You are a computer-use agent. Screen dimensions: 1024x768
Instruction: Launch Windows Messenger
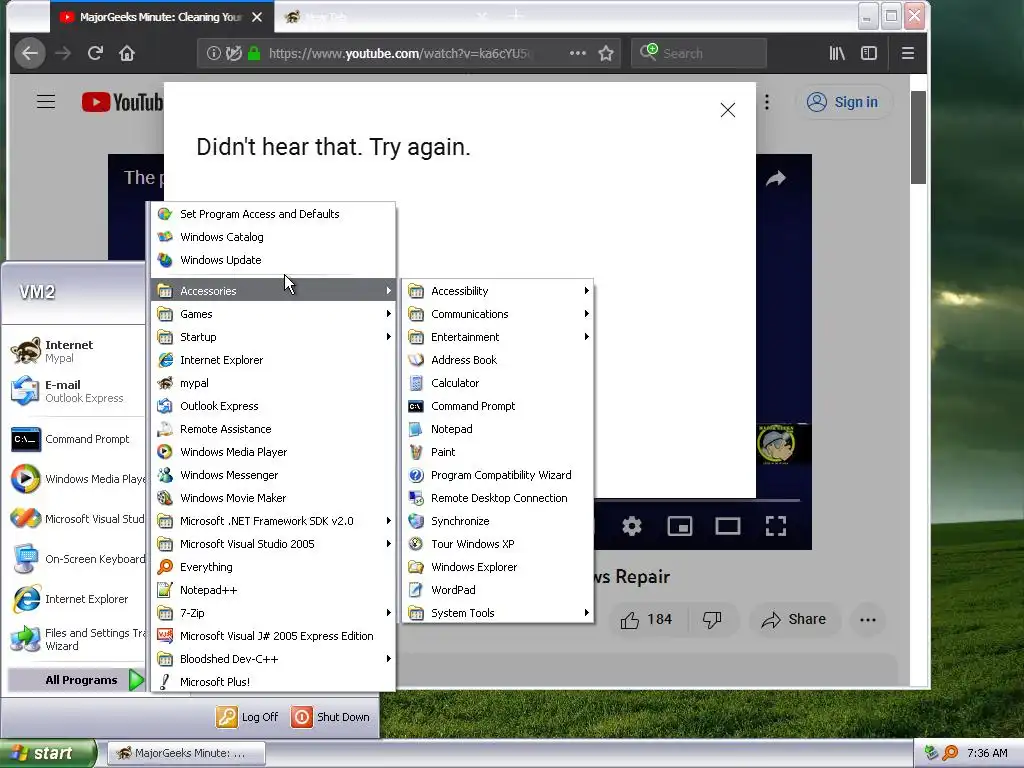pyautogui.click(x=273, y=475)
